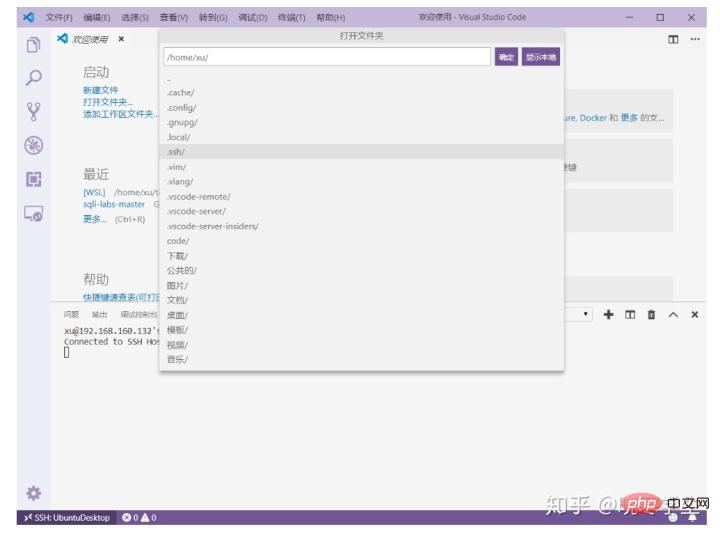This screenshot has width=720, height=536.
Task: Select the 文档/ folder
Action: (x=362, y=300)
